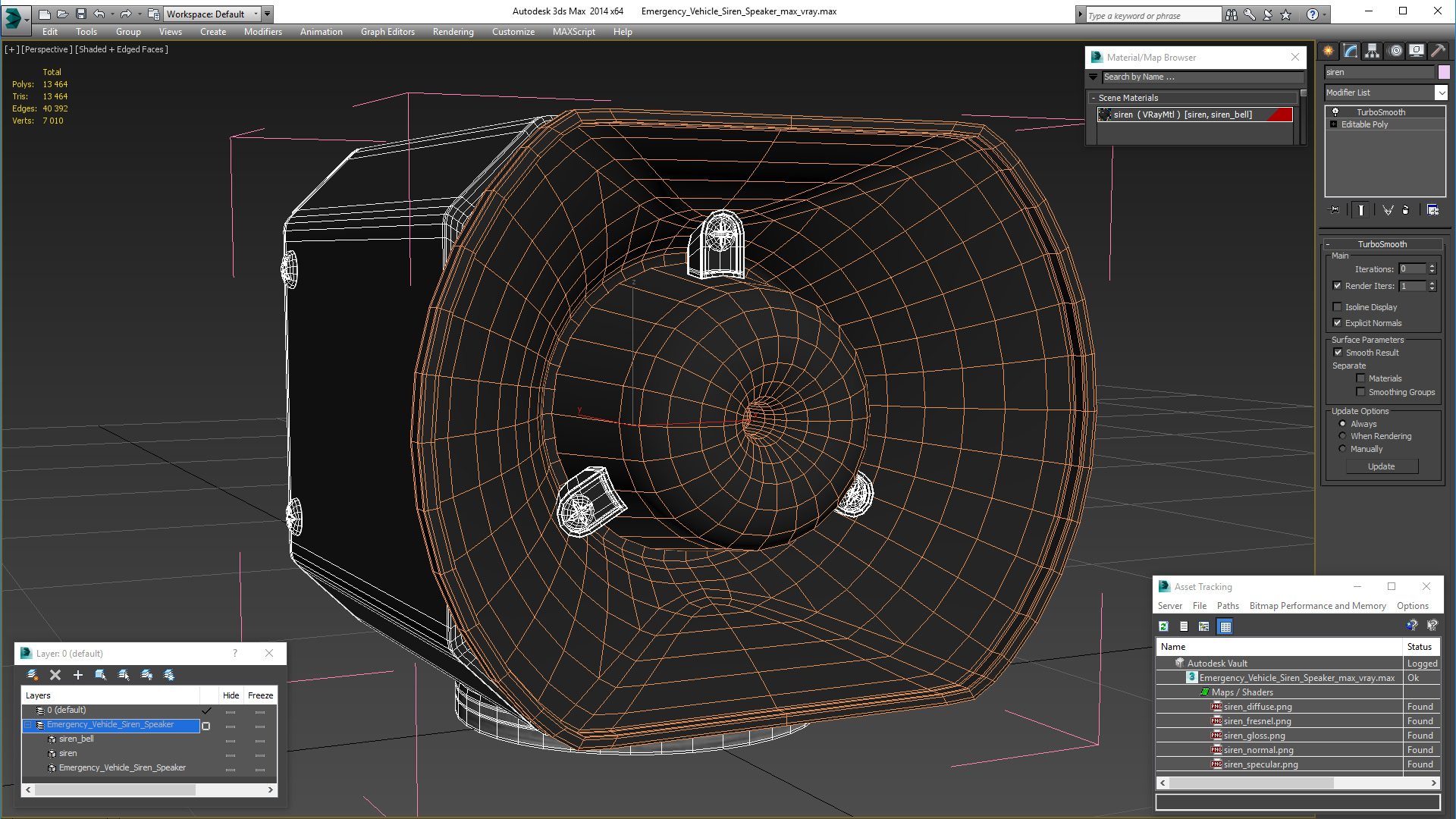Collapse Emergency_Vehicle_Siren_Speaker layer tree
Viewport: 1456px width, 819px height.
click(x=28, y=725)
